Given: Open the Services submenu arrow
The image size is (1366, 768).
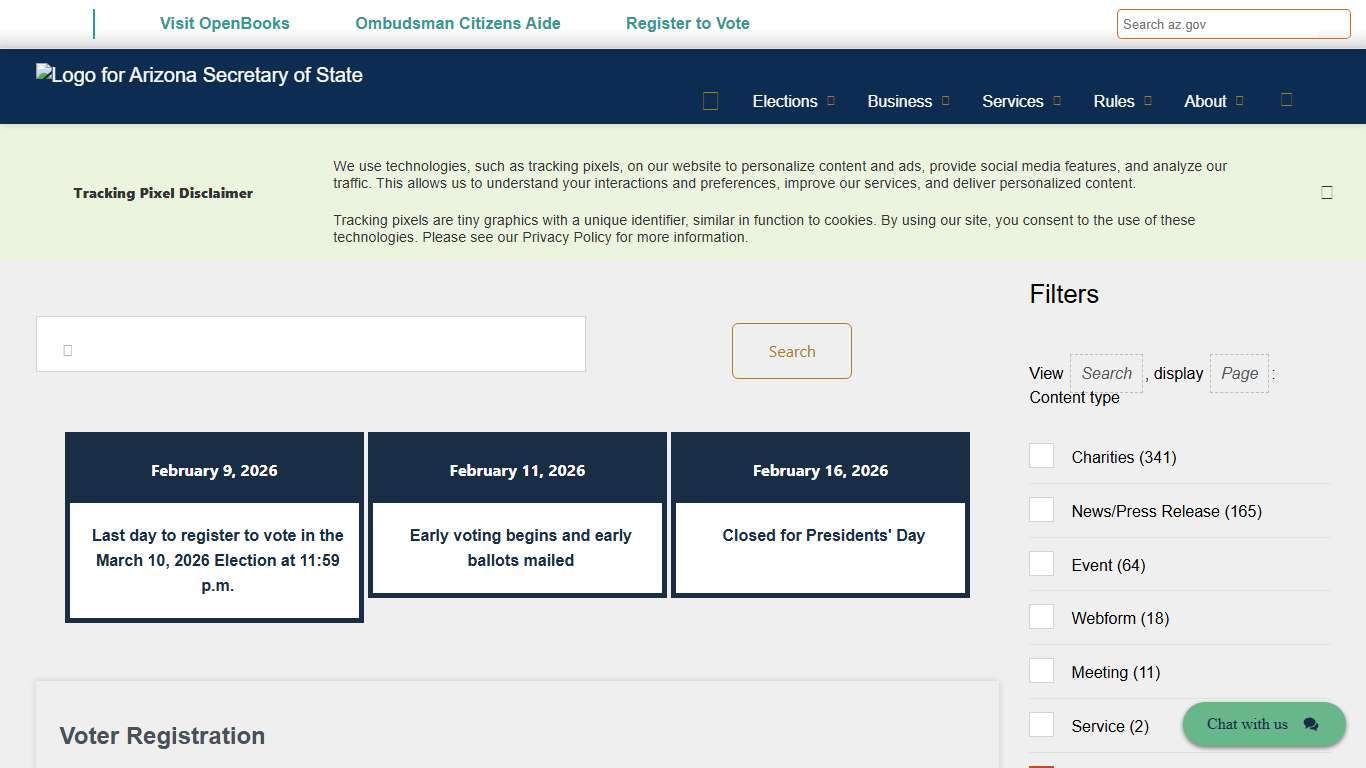Looking at the screenshot, I should click(1057, 101).
